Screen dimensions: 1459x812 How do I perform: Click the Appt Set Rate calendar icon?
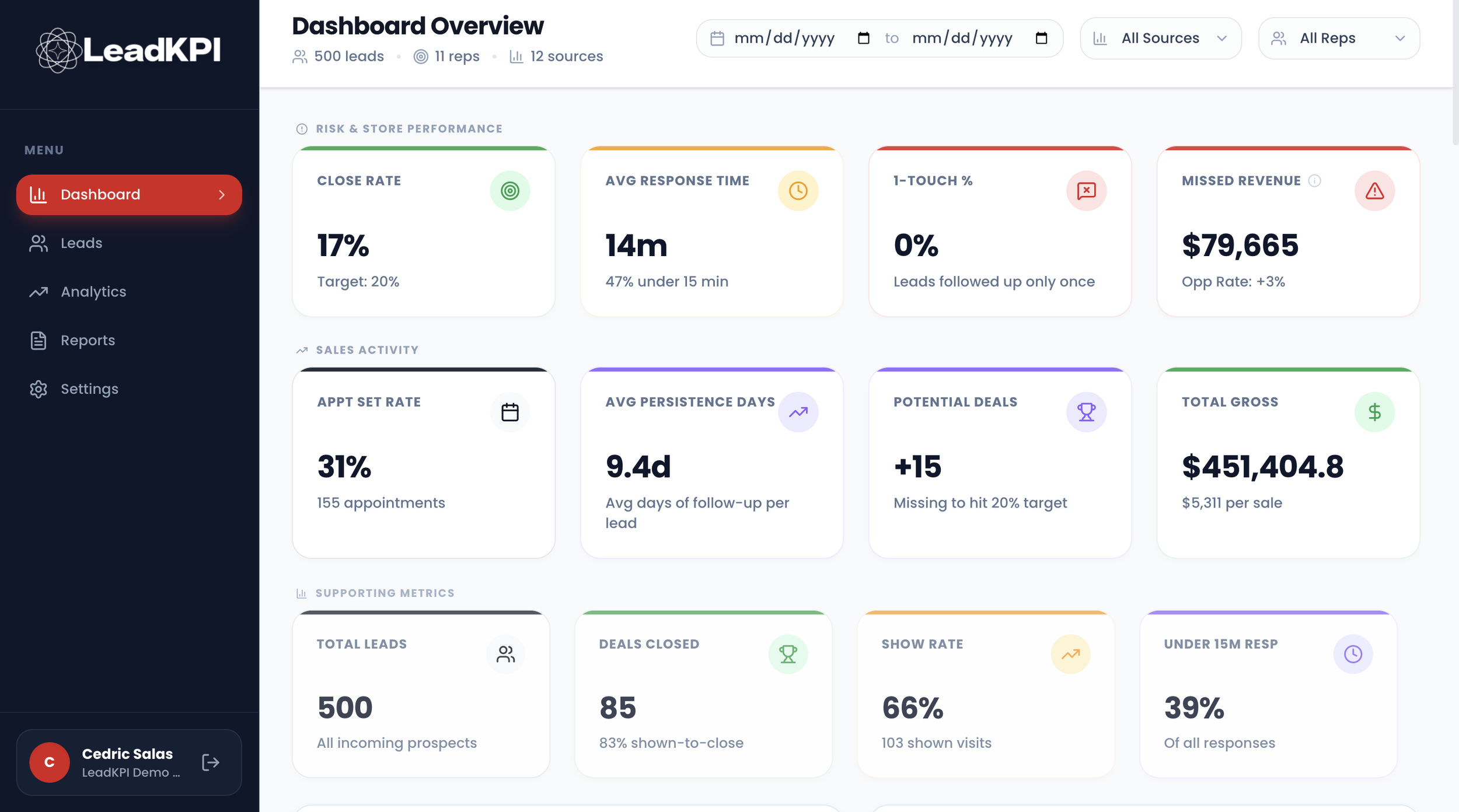pos(509,412)
